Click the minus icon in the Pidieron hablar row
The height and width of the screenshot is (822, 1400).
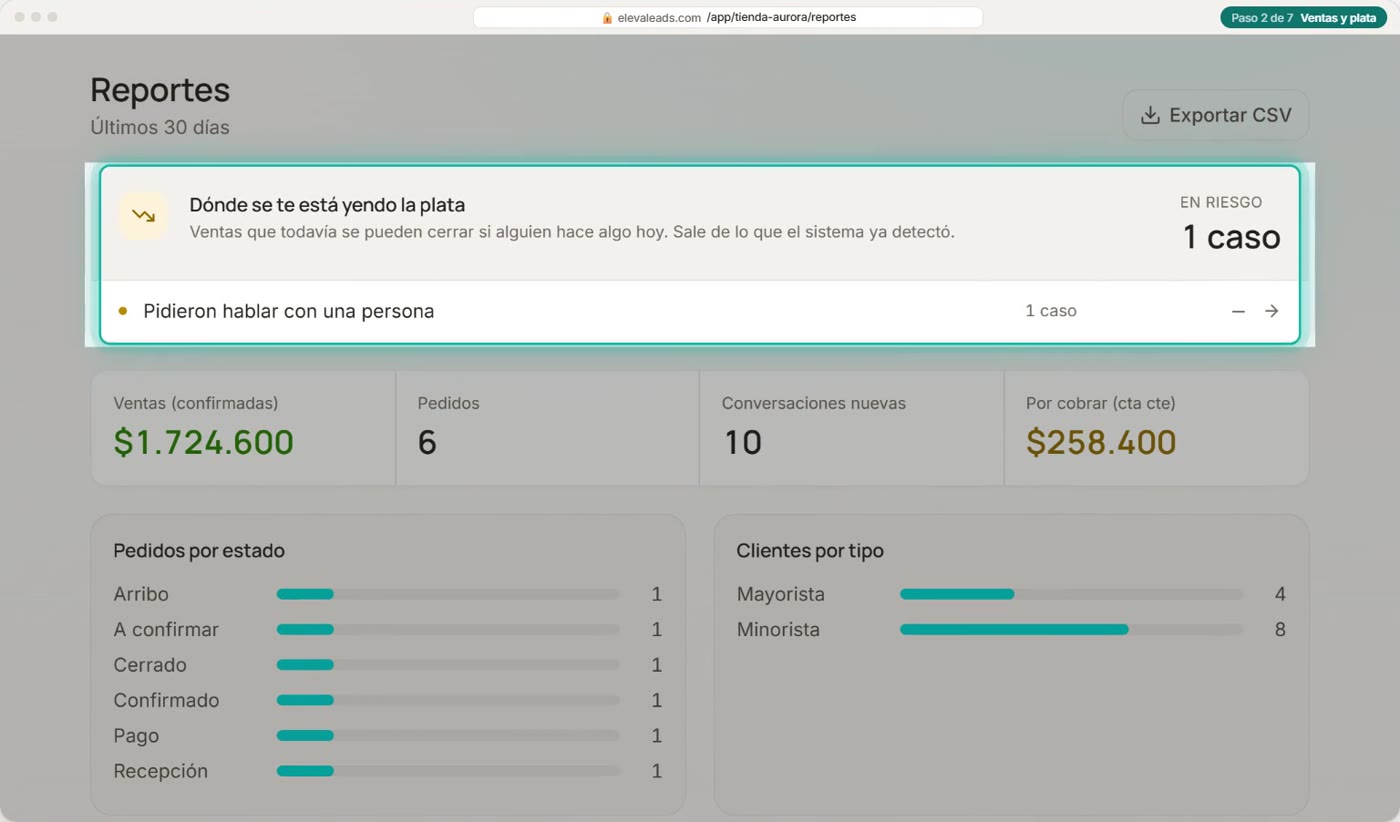coord(1238,311)
